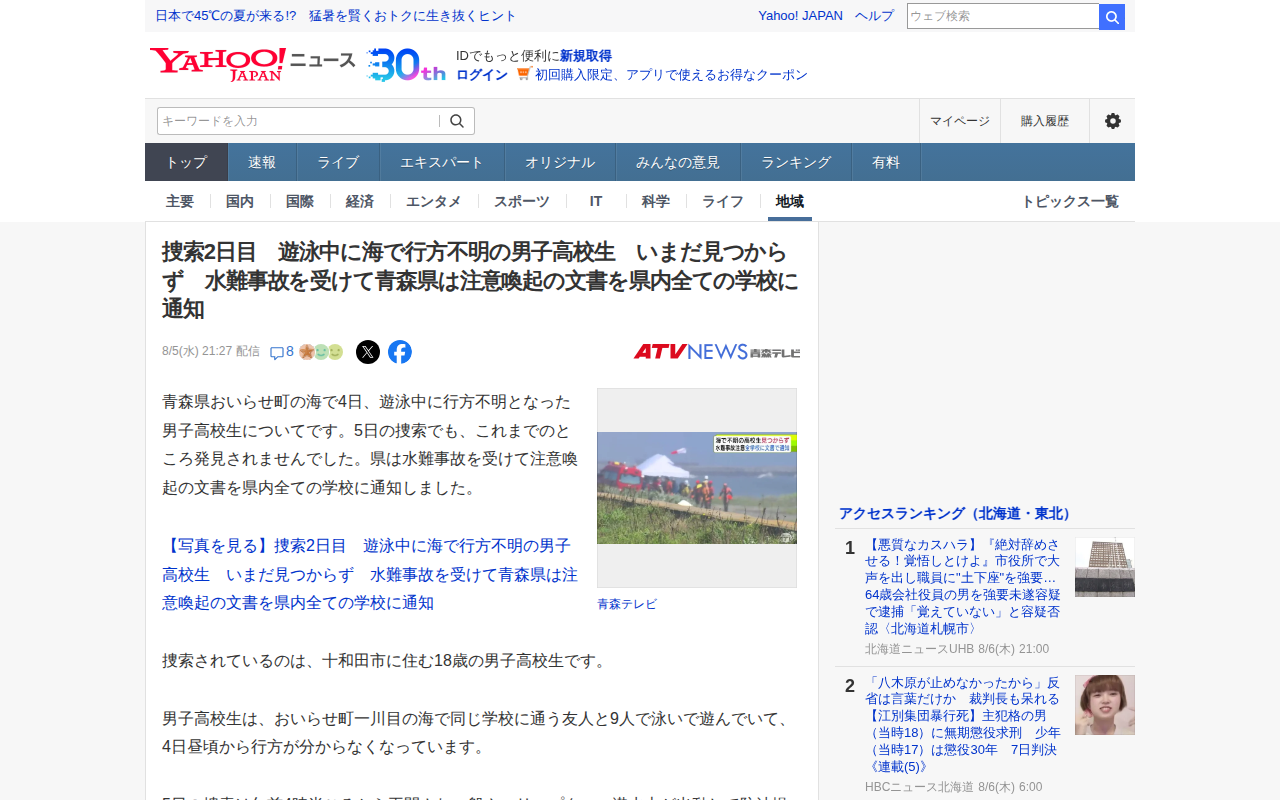Focus the ウェブ検索 input field
The width and height of the screenshot is (1280, 800).
(x=1003, y=16)
